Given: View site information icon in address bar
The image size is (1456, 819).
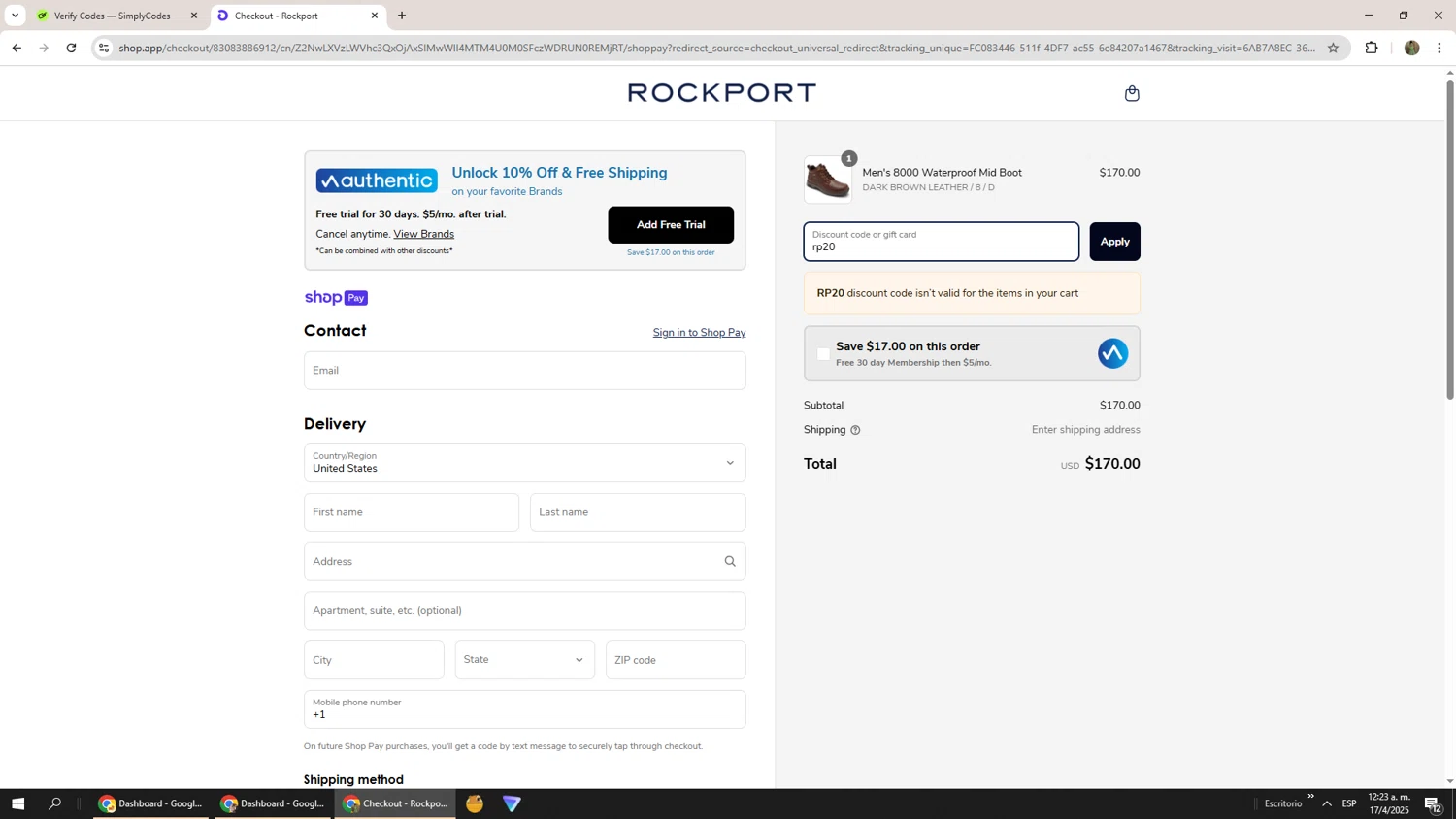Looking at the screenshot, I should (104, 48).
